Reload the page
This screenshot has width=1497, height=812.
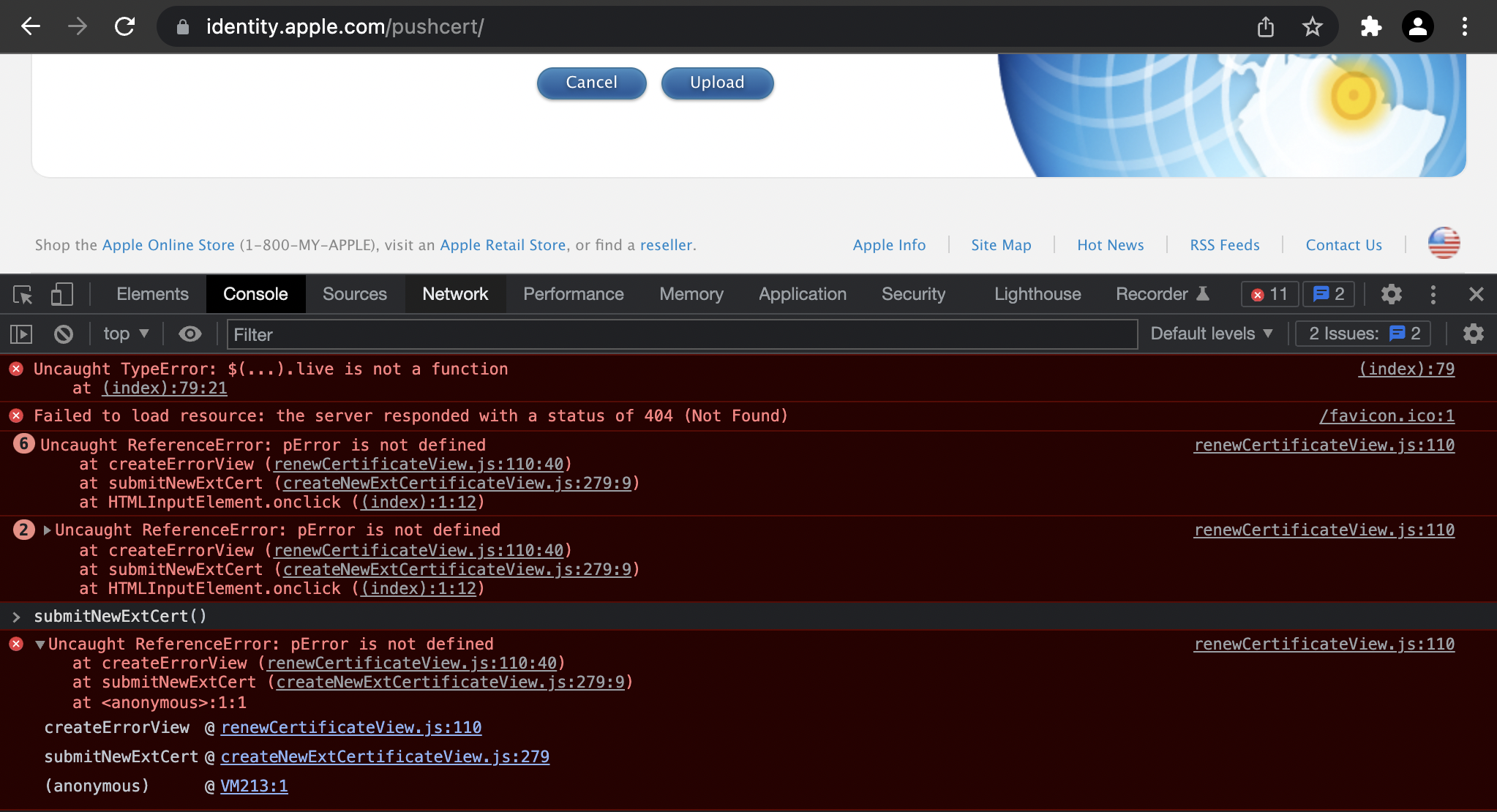125,27
